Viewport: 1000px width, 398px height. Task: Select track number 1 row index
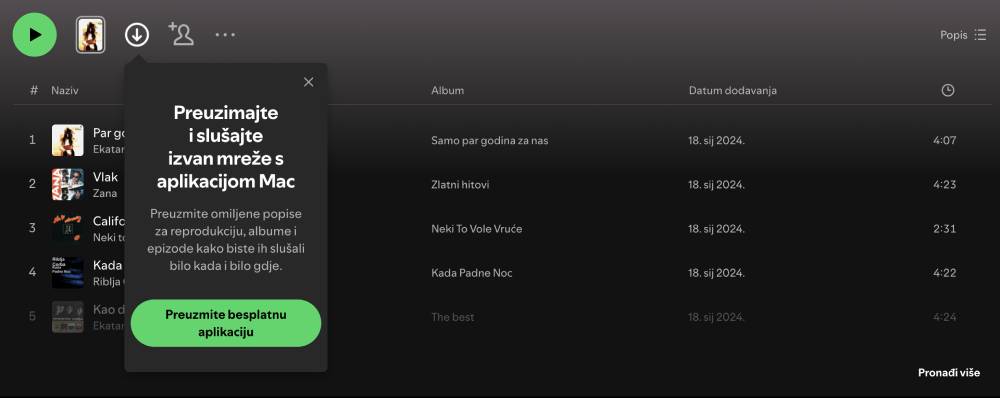pyautogui.click(x=33, y=140)
